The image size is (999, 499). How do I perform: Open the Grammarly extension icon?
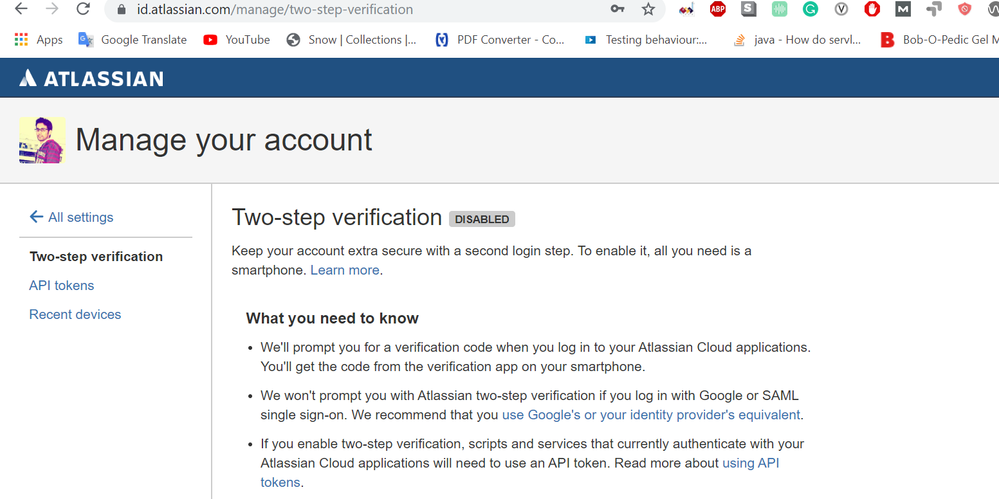(x=810, y=9)
